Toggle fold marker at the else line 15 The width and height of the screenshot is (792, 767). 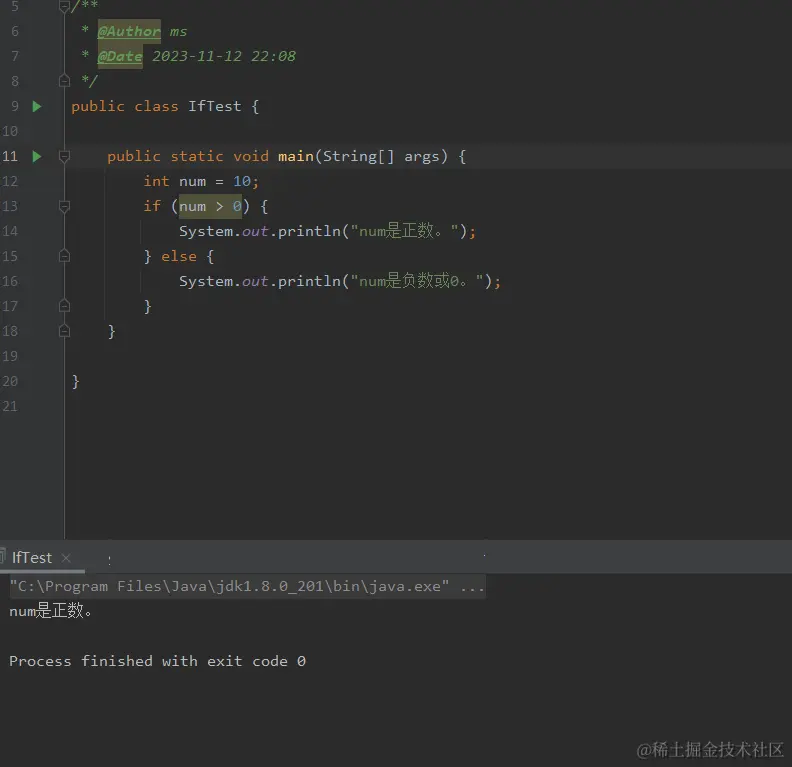pyautogui.click(x=64, y=256)
